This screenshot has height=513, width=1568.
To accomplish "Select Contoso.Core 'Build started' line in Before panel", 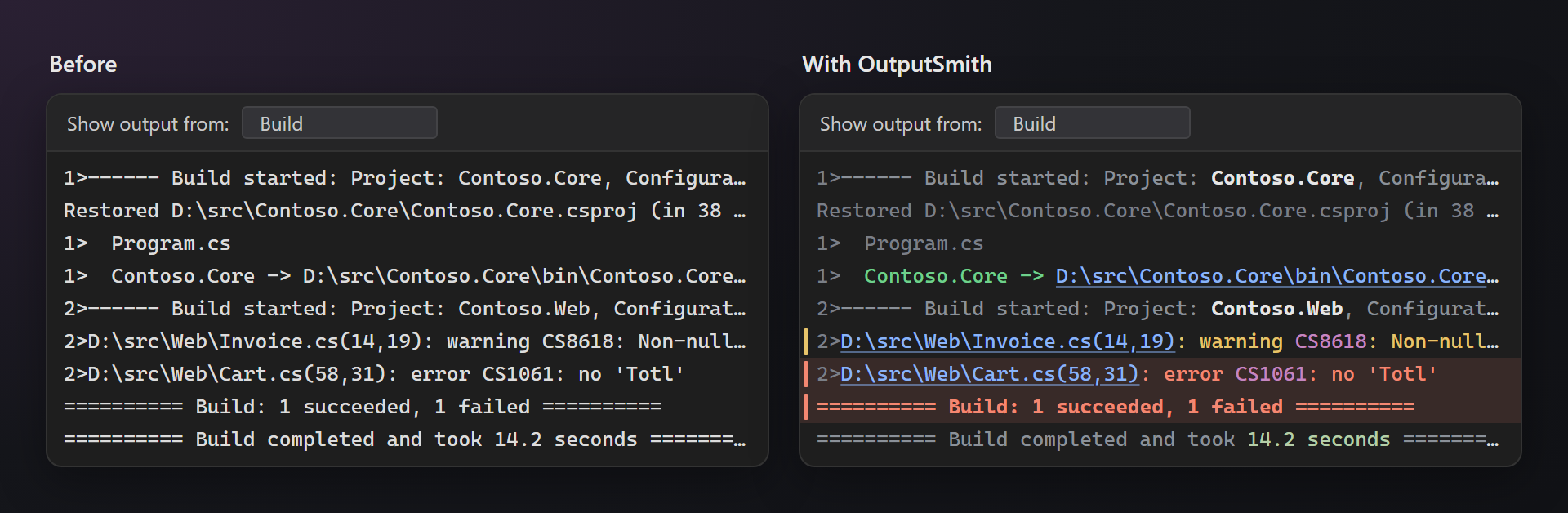I will 405,178.
